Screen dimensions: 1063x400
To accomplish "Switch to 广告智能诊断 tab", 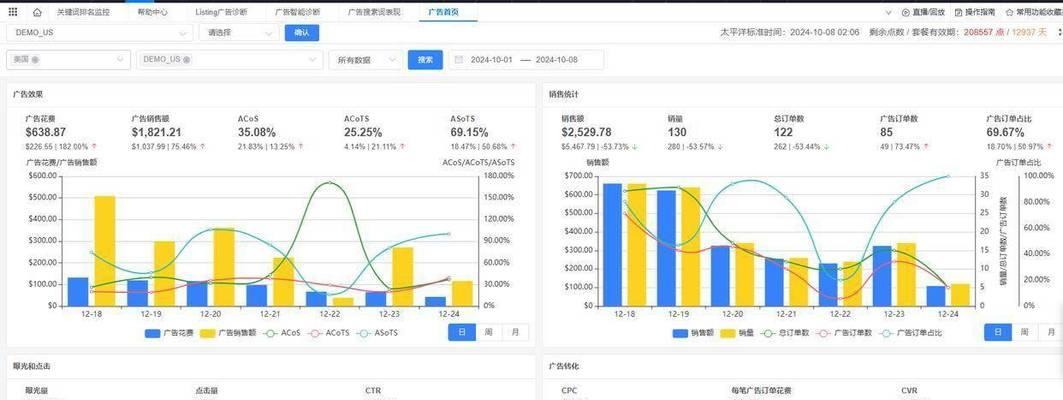I will coord(298,12).
